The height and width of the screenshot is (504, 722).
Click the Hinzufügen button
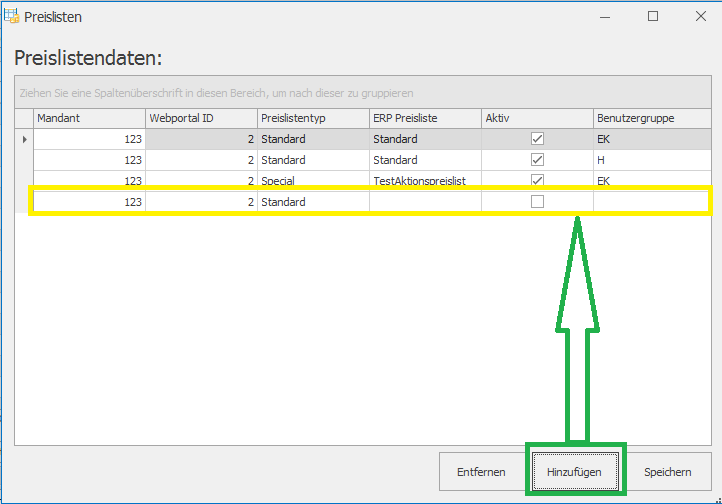click(x=575, y=472)
